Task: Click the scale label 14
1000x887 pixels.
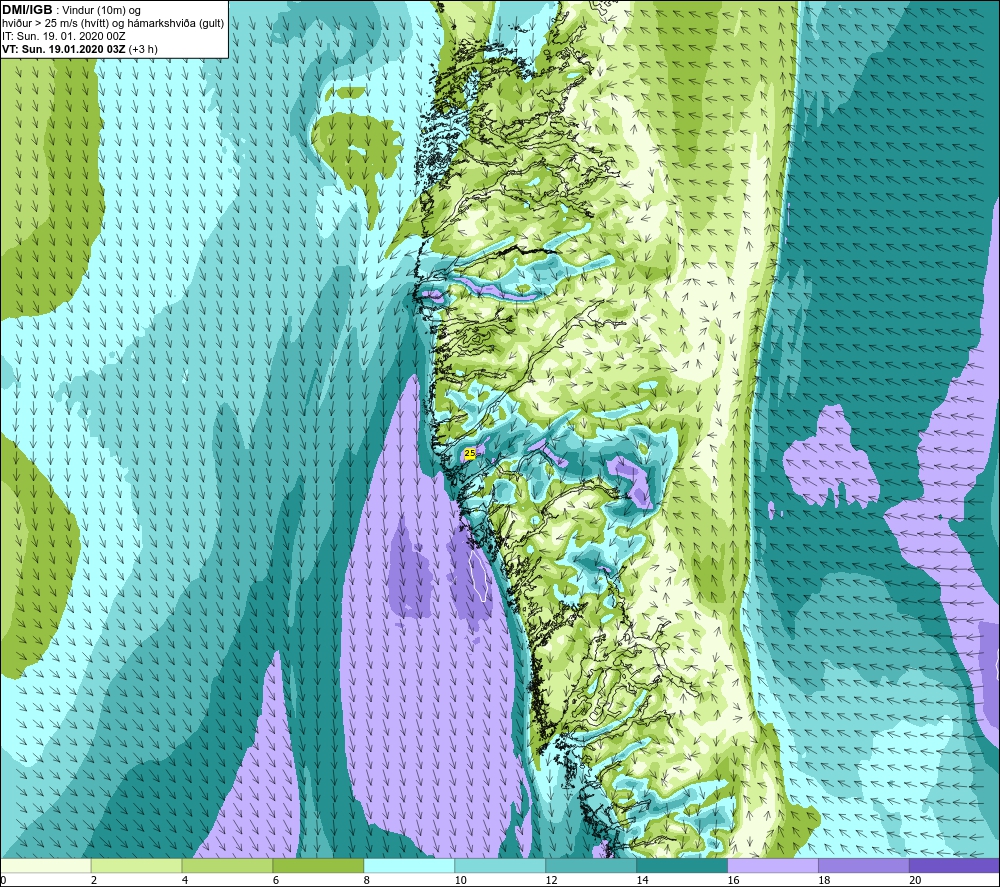Action: [x=642, y=881]
